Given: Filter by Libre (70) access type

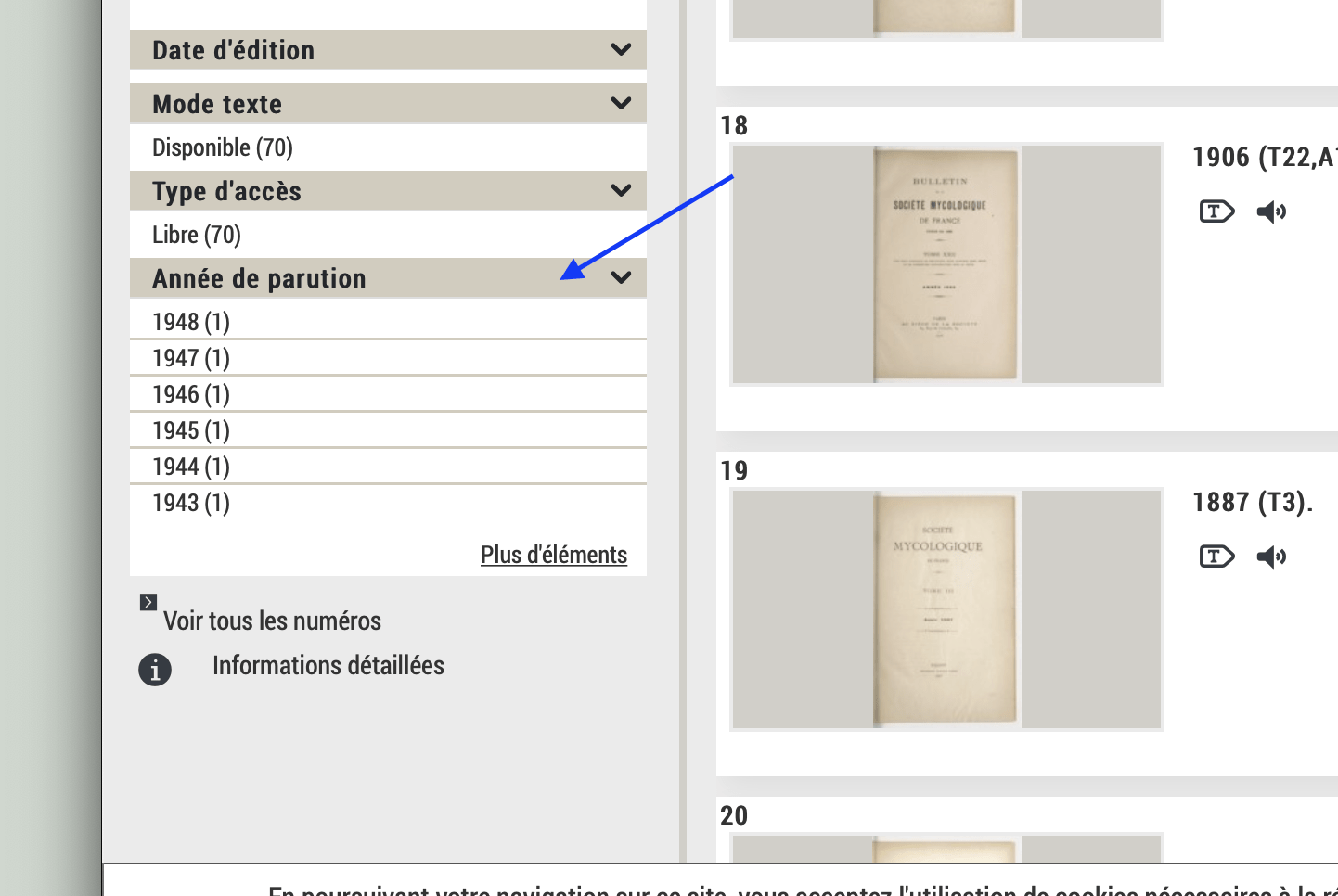Looking at the screenshot, I should coord(197,235).
